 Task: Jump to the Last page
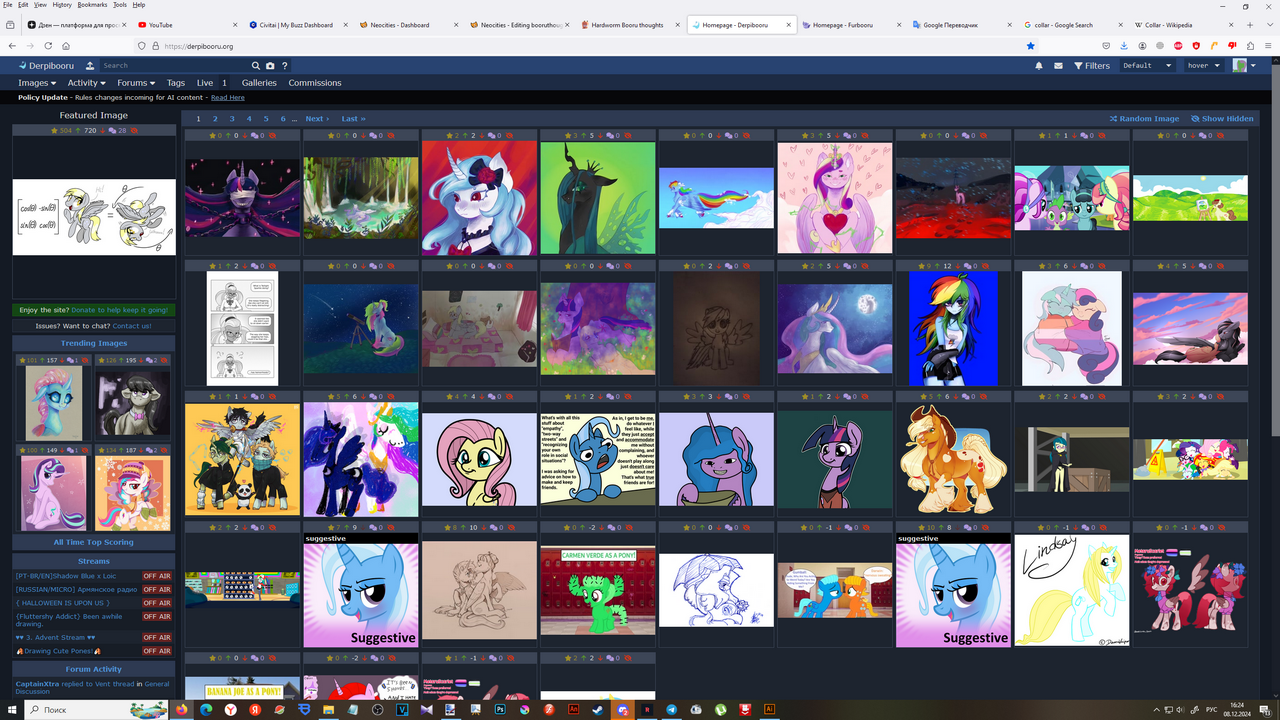(353, 119)
